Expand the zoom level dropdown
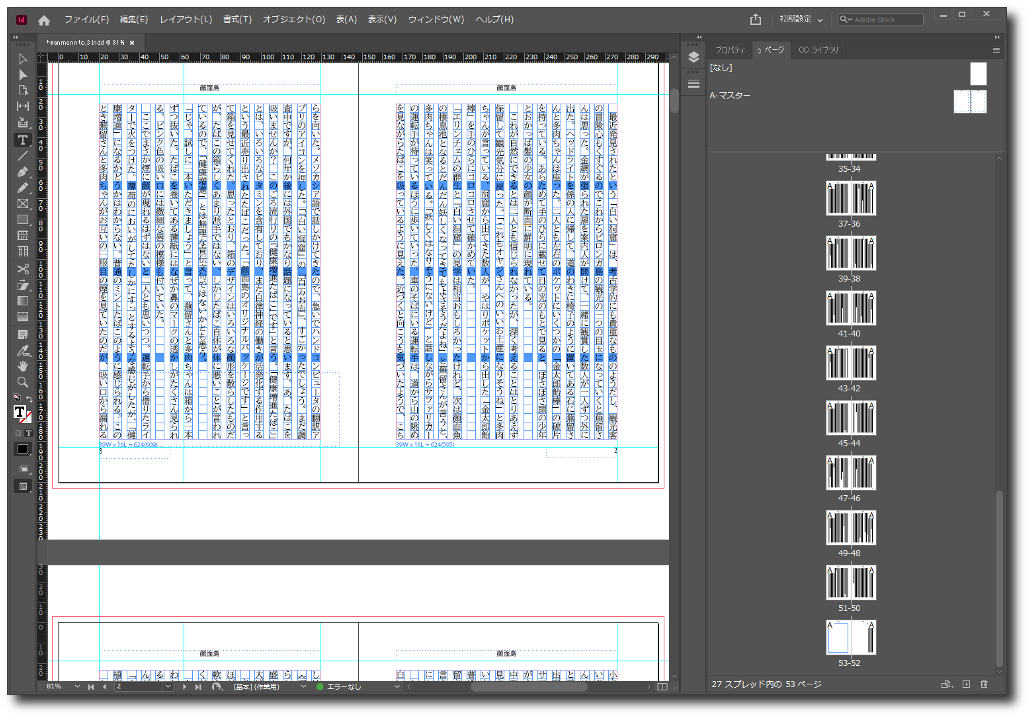This screenshot has width=1030, height=718. tap(77, 687)
